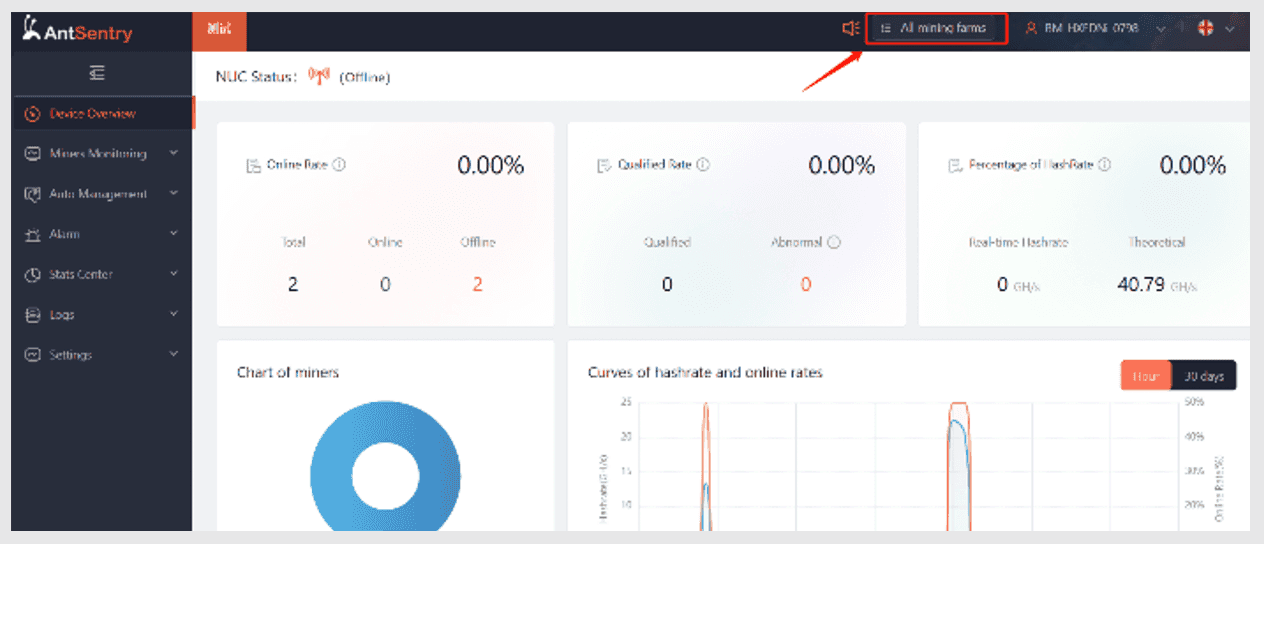Click the Abnormal info icon
Viewport: 1273px width, 617px height.
point(834,242)
